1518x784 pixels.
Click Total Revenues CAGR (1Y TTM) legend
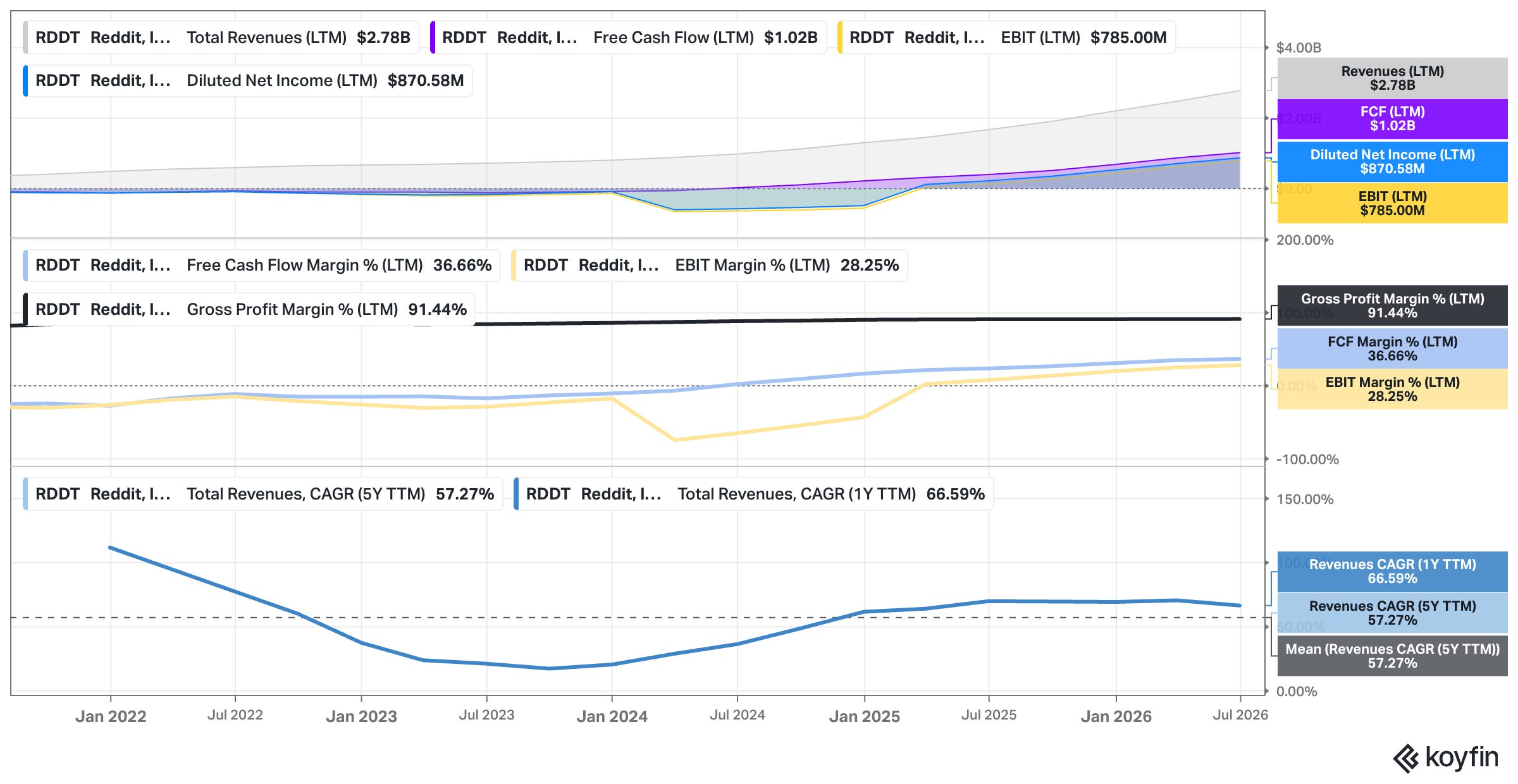(753, 494)
